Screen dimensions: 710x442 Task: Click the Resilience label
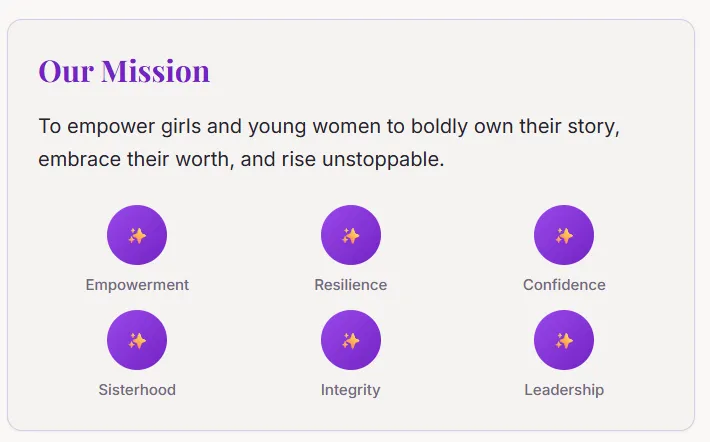(351, 285)
